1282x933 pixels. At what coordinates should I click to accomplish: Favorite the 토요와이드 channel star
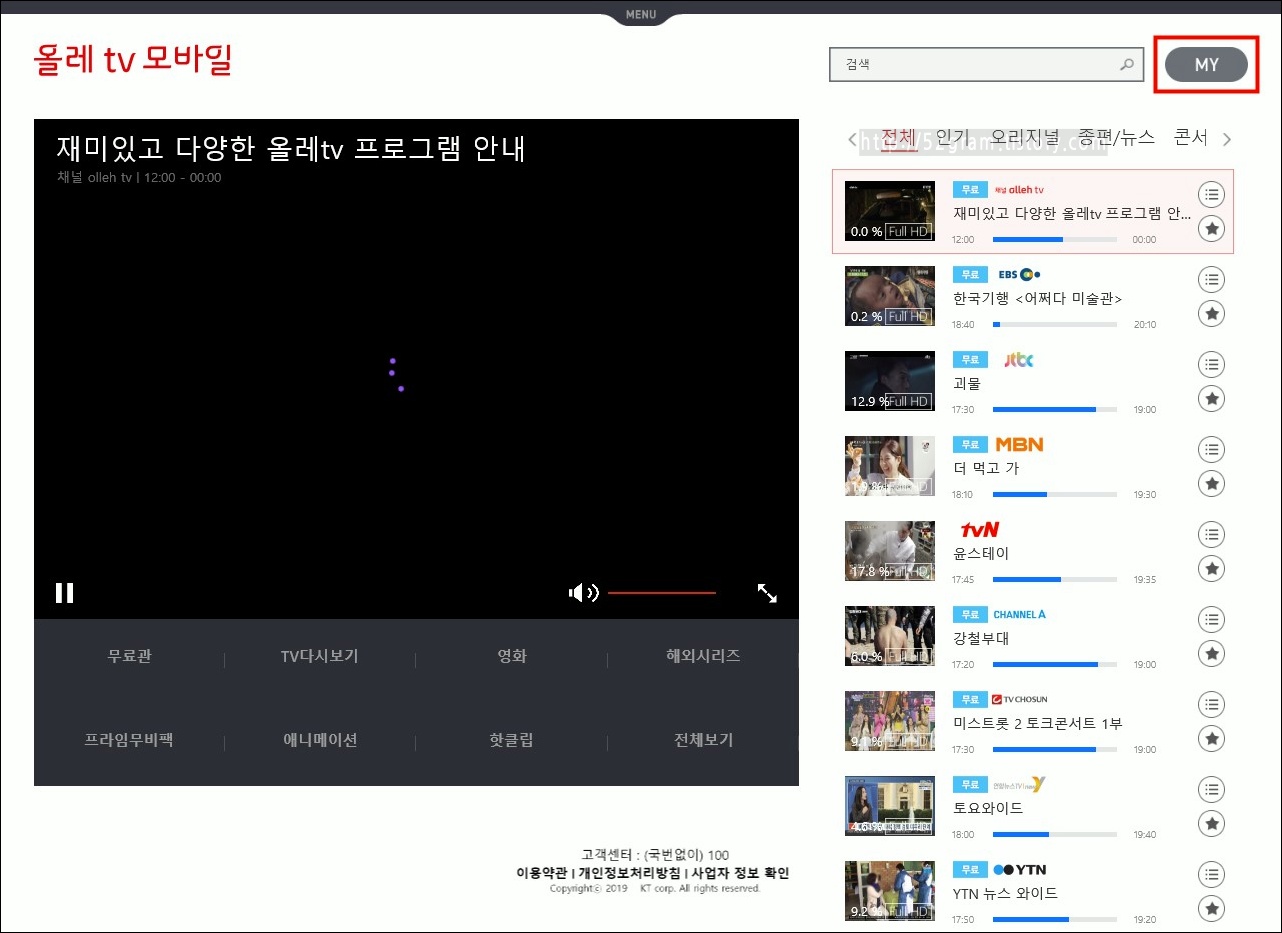(x=1211, y=824)
